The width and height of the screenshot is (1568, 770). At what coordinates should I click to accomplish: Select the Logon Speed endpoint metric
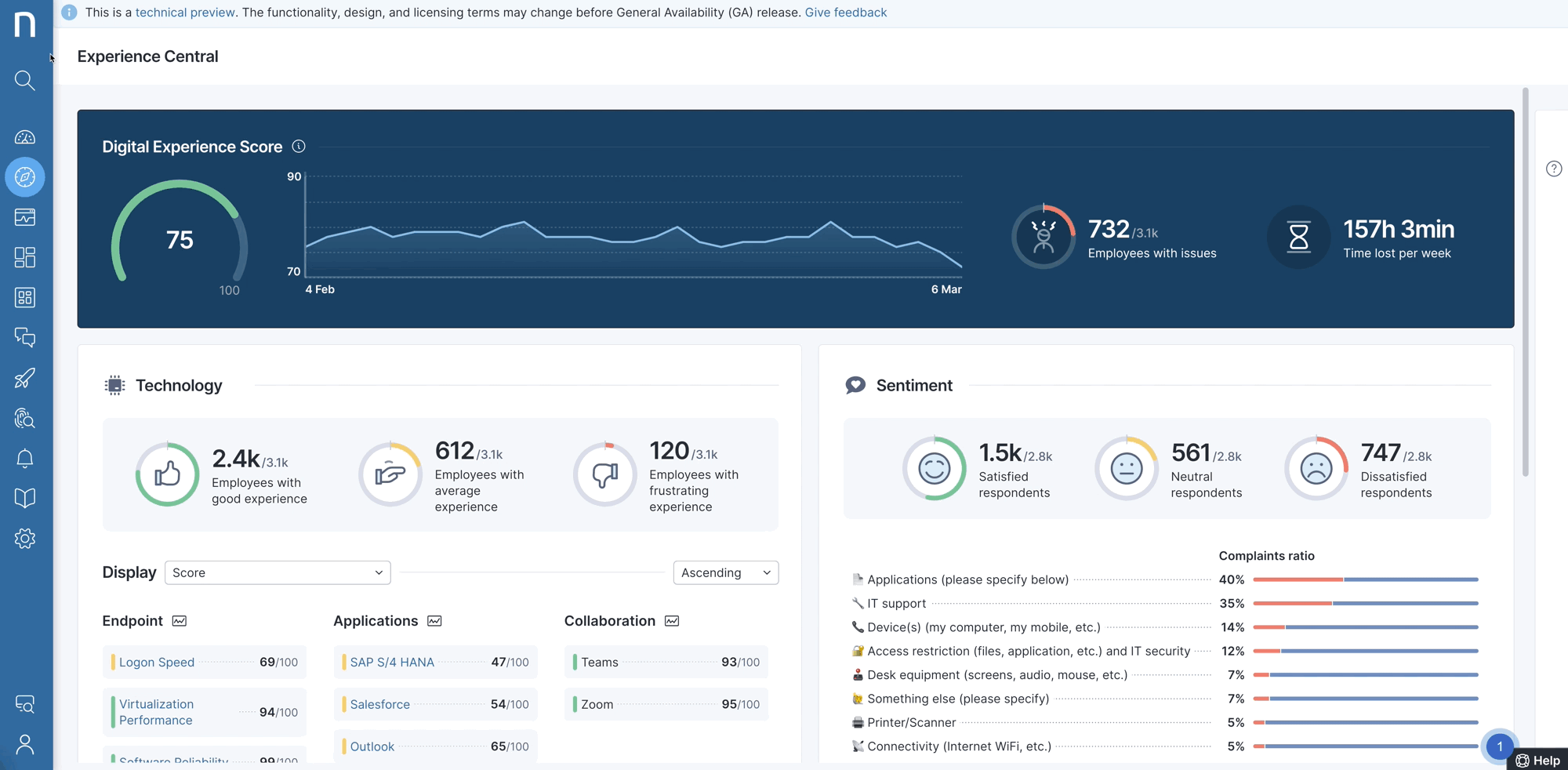[157, 662]
